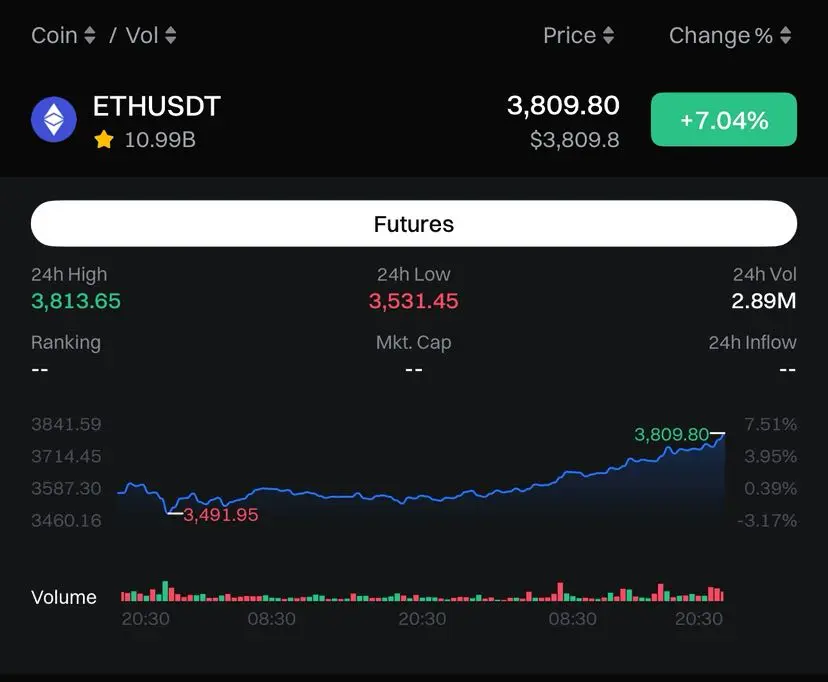Sort by the Price column arrows

(x=608, y=35)
